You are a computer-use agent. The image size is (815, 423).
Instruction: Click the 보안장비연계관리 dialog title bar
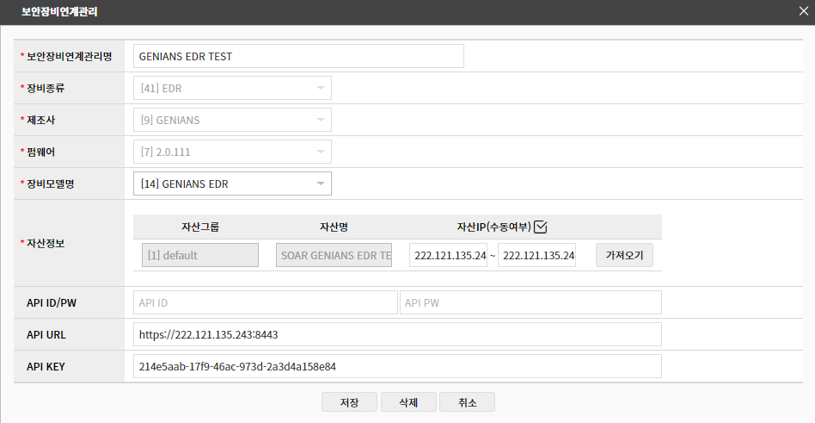[400, 11]
